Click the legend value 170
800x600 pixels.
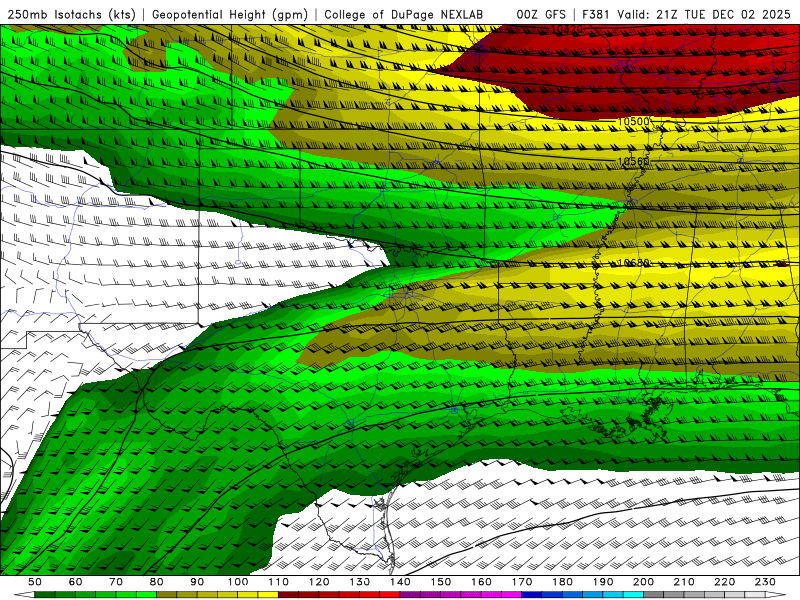tap(522, 582)
